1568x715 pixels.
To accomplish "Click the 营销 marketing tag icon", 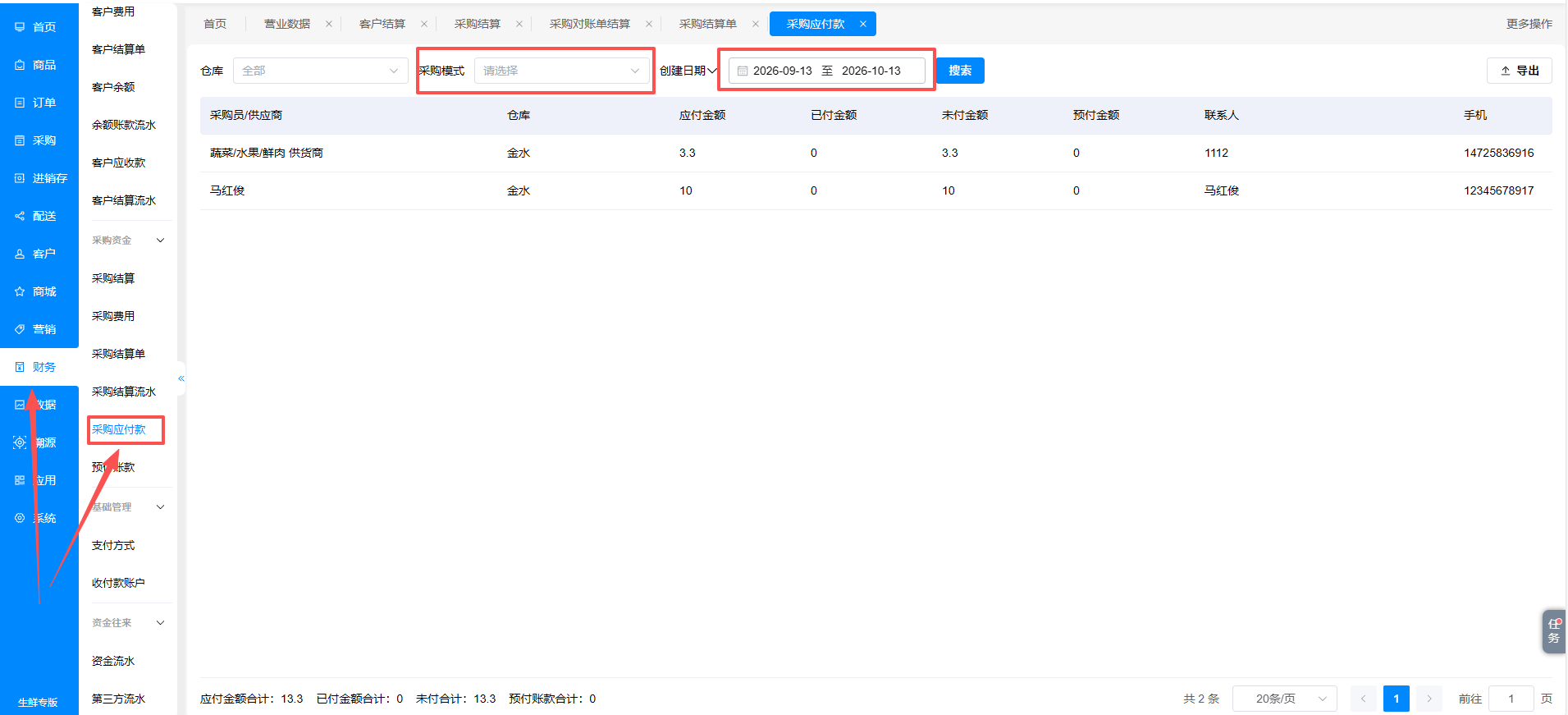I will tap(20, 329).
